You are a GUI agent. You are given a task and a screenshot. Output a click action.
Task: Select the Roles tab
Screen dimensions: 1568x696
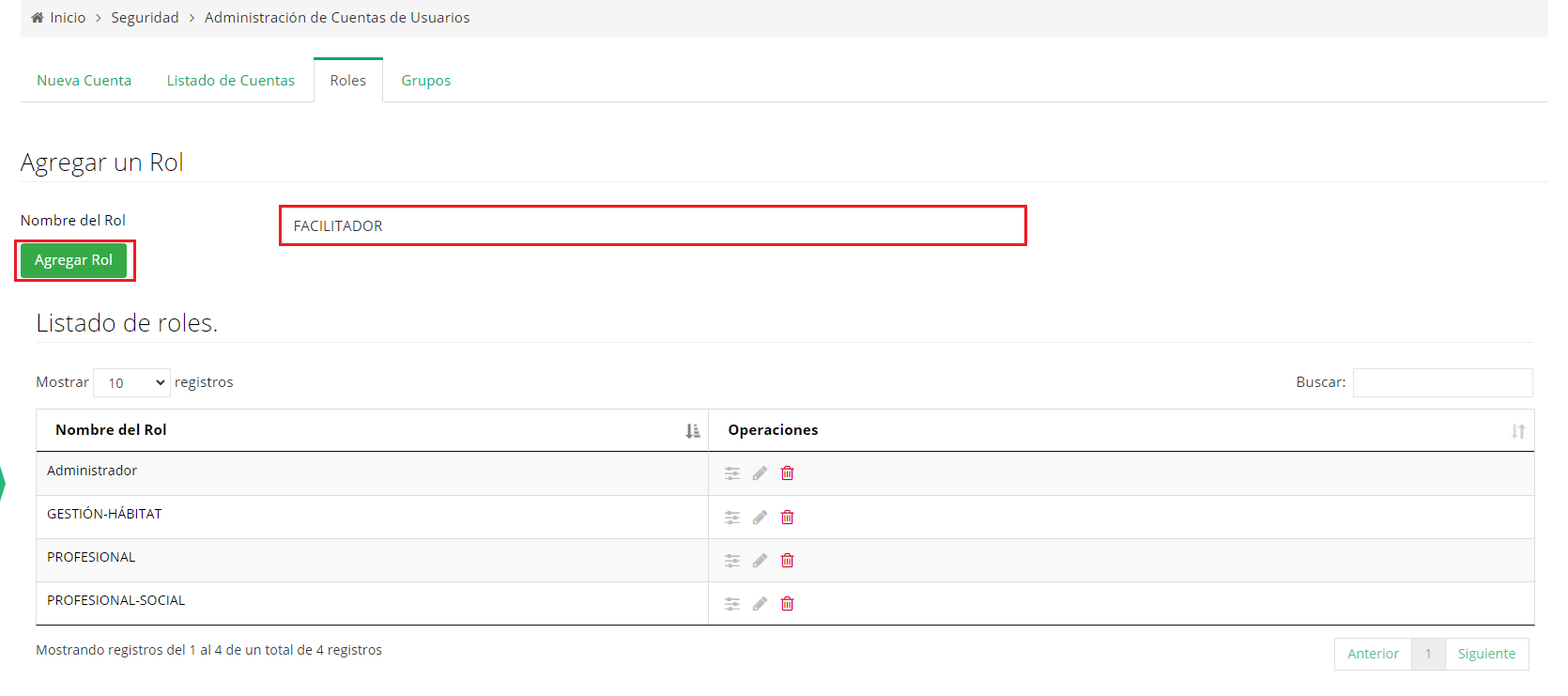[348, 81]
